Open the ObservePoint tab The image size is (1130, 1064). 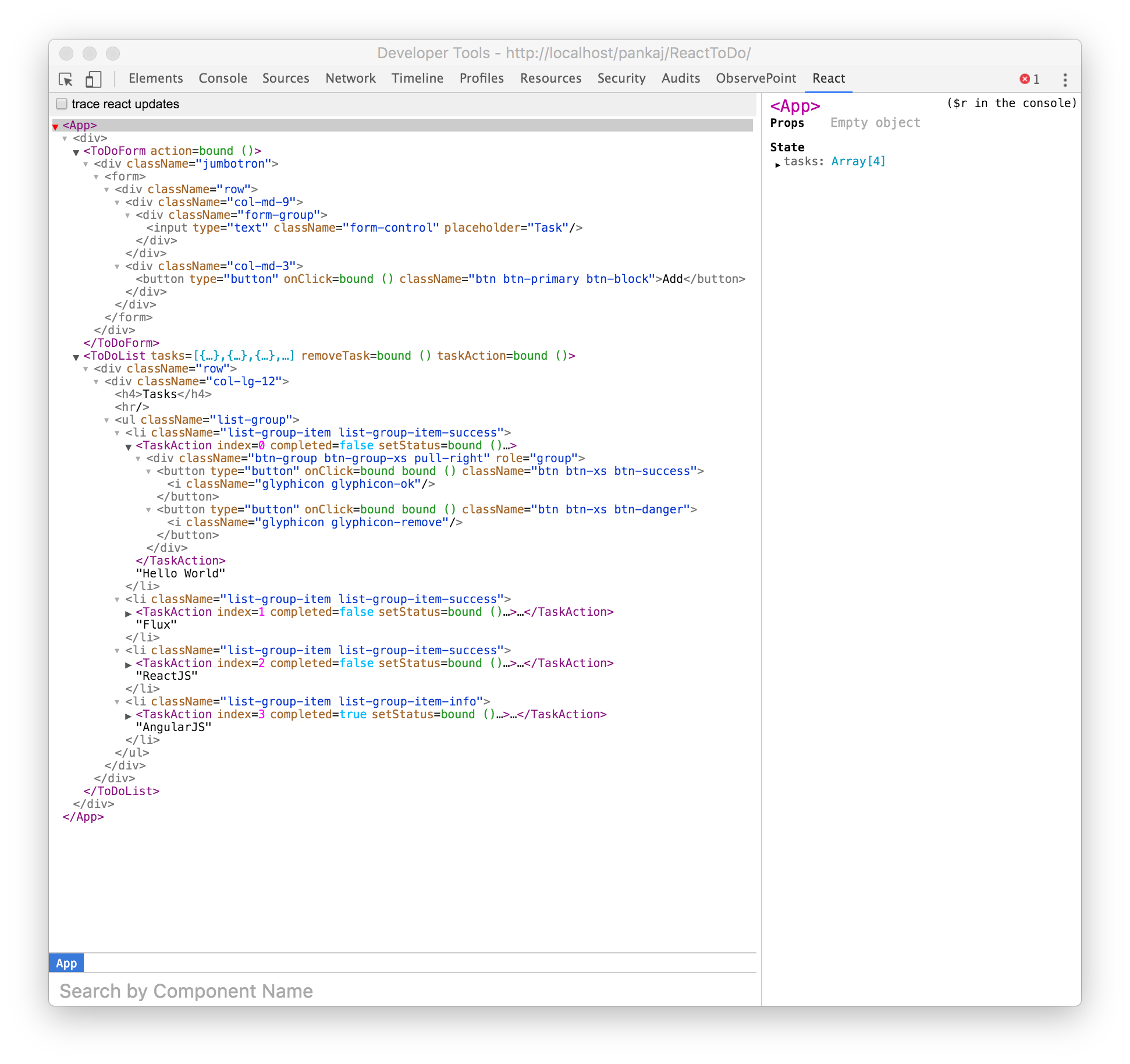756,79
